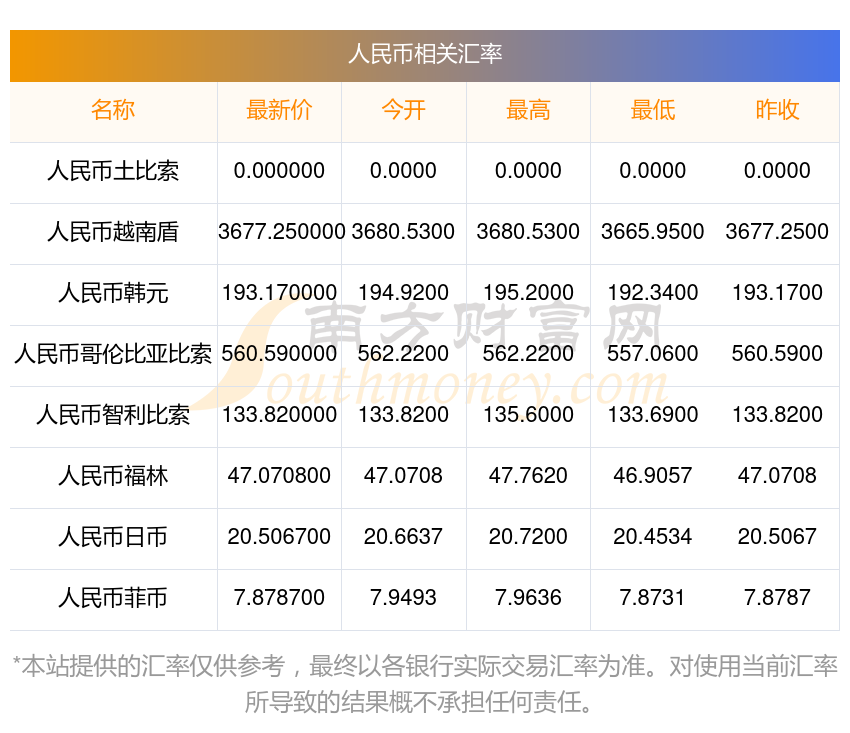This screenshot has width=850, height=733.
Task: Click the 最低 value 0.0000 for 人民币土比索
Action: click(x=653, y=171)
